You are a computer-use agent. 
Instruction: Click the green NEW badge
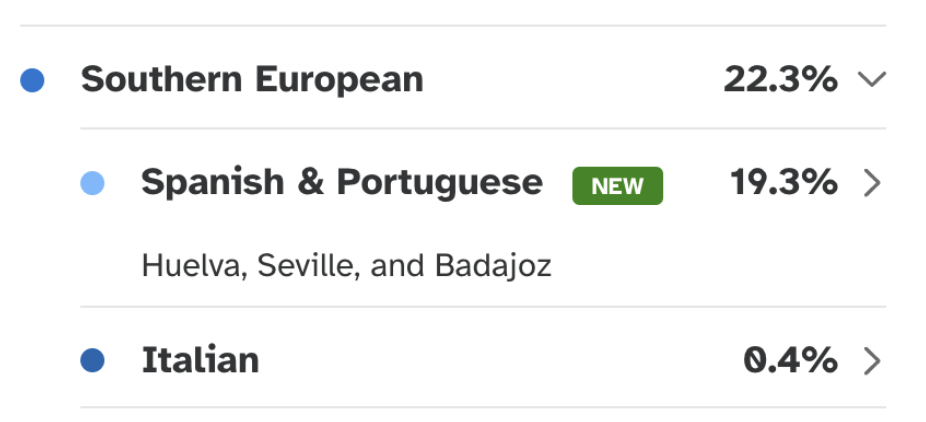pos(617,185)
